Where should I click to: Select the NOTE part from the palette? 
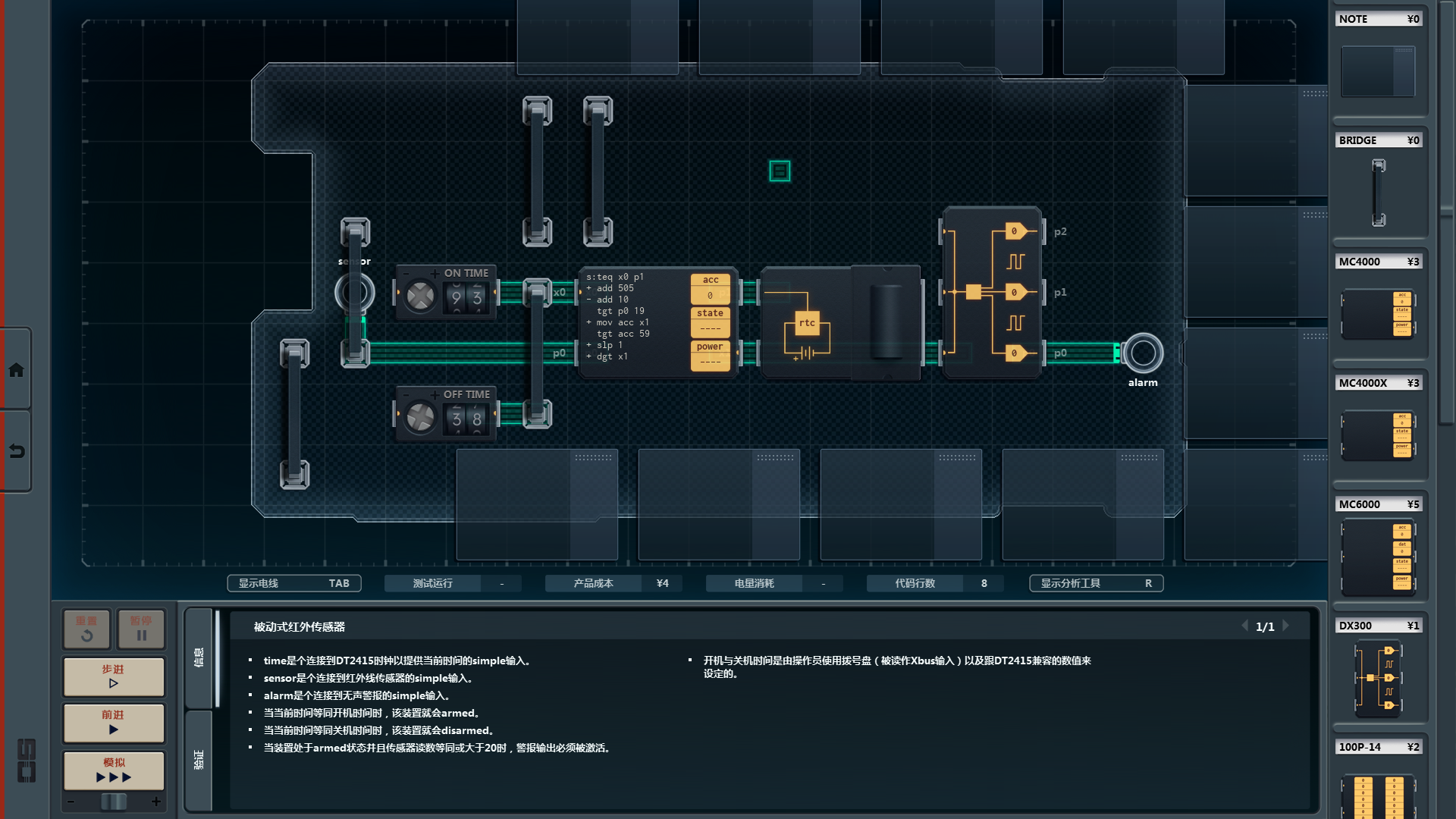click(1378, 71)
